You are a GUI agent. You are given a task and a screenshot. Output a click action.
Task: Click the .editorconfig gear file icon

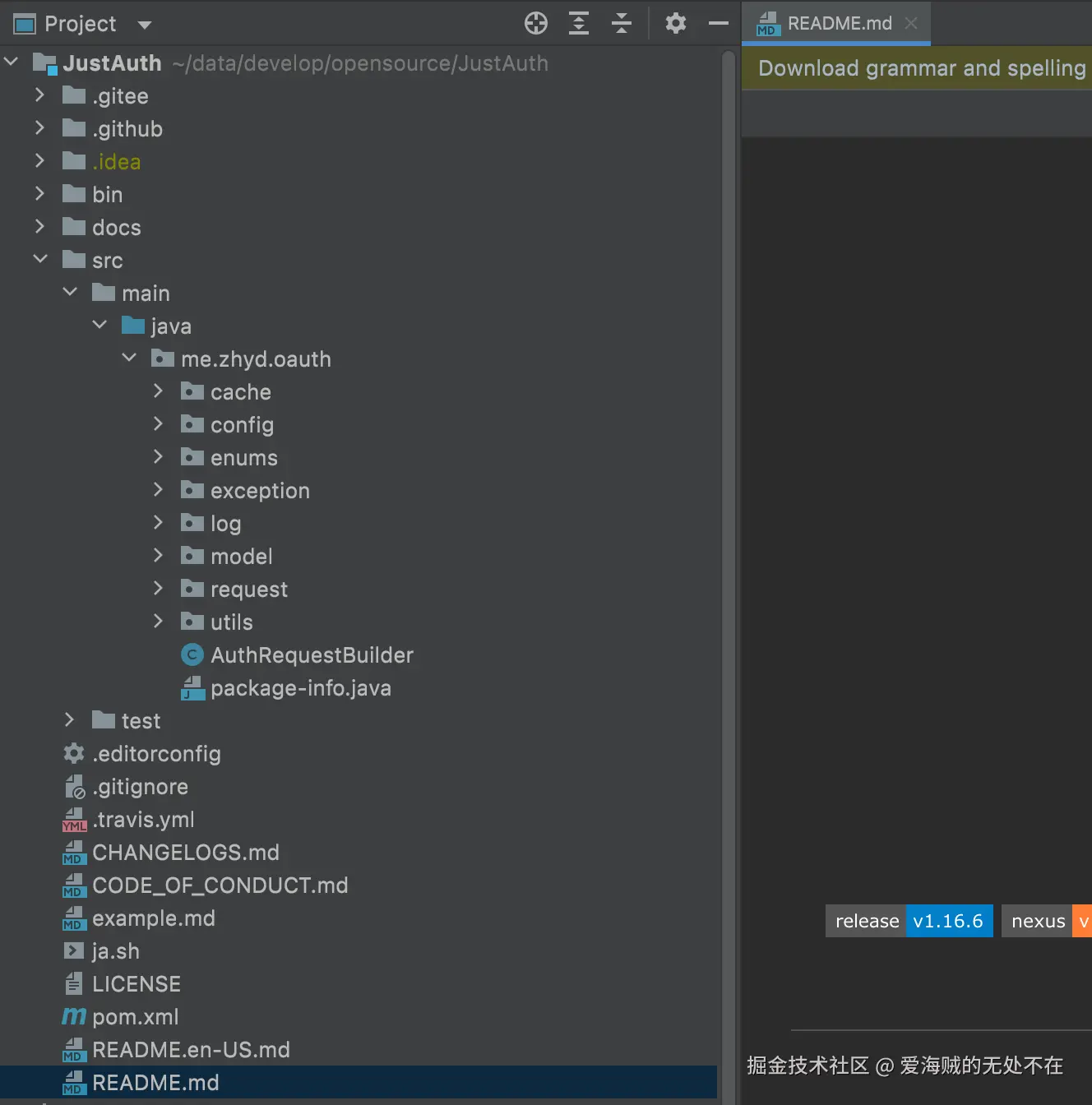(74, 753)
